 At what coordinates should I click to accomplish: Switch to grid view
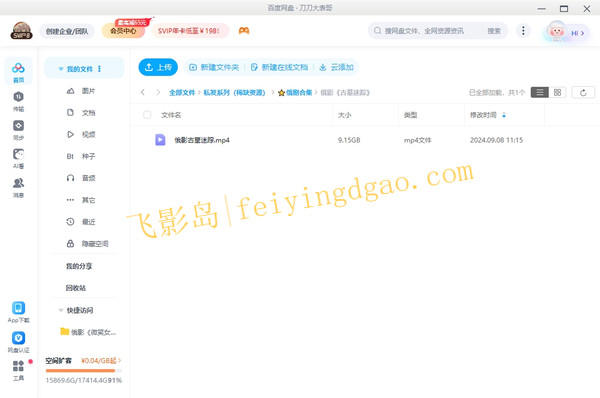(x=557, y=92)
